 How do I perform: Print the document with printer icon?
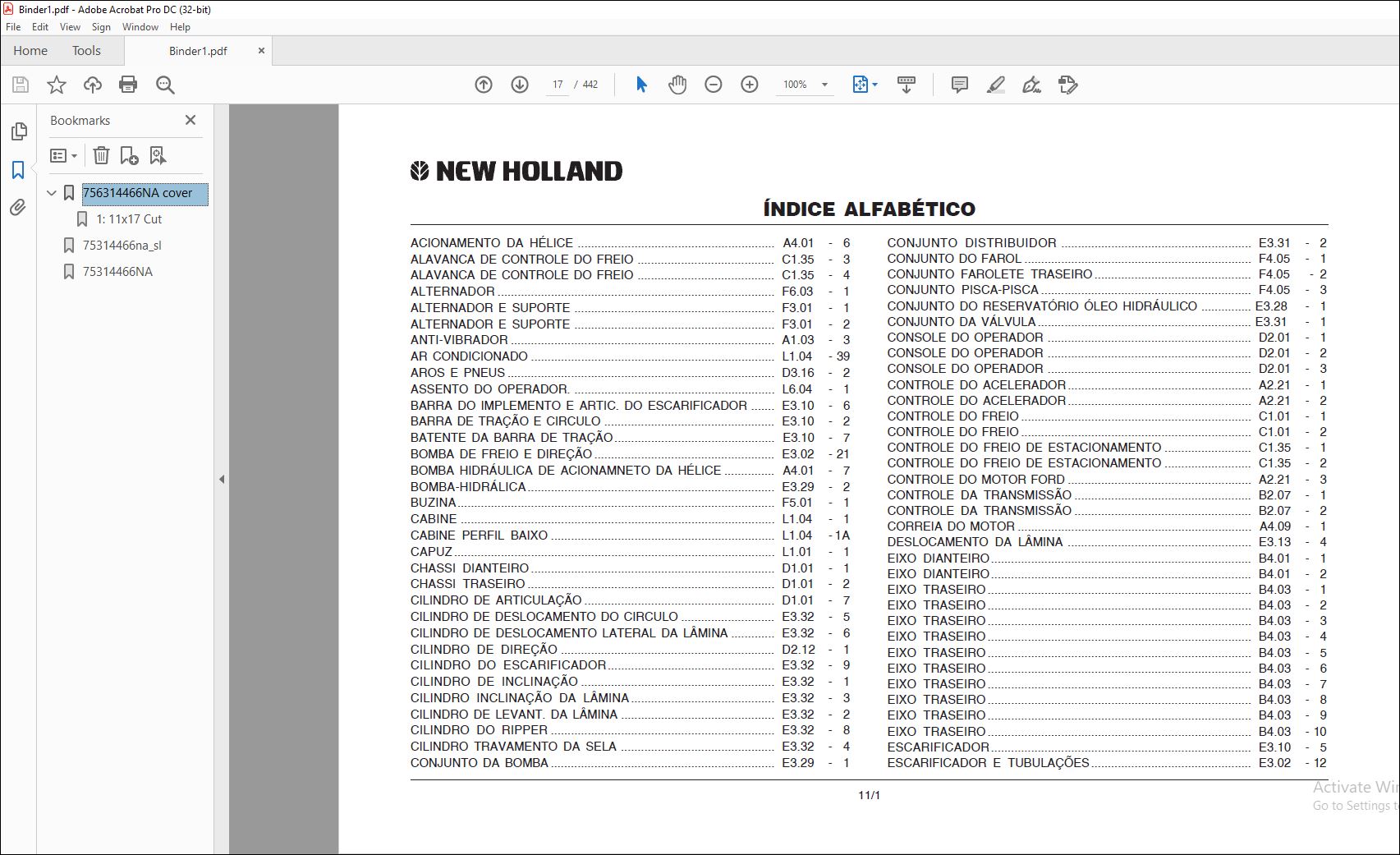pos(128,85)
